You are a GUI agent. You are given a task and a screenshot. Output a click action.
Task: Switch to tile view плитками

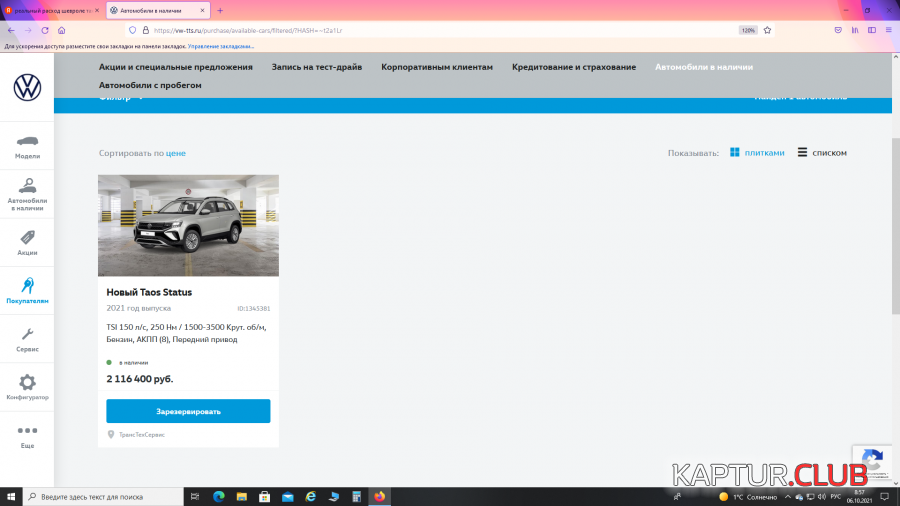757,153
